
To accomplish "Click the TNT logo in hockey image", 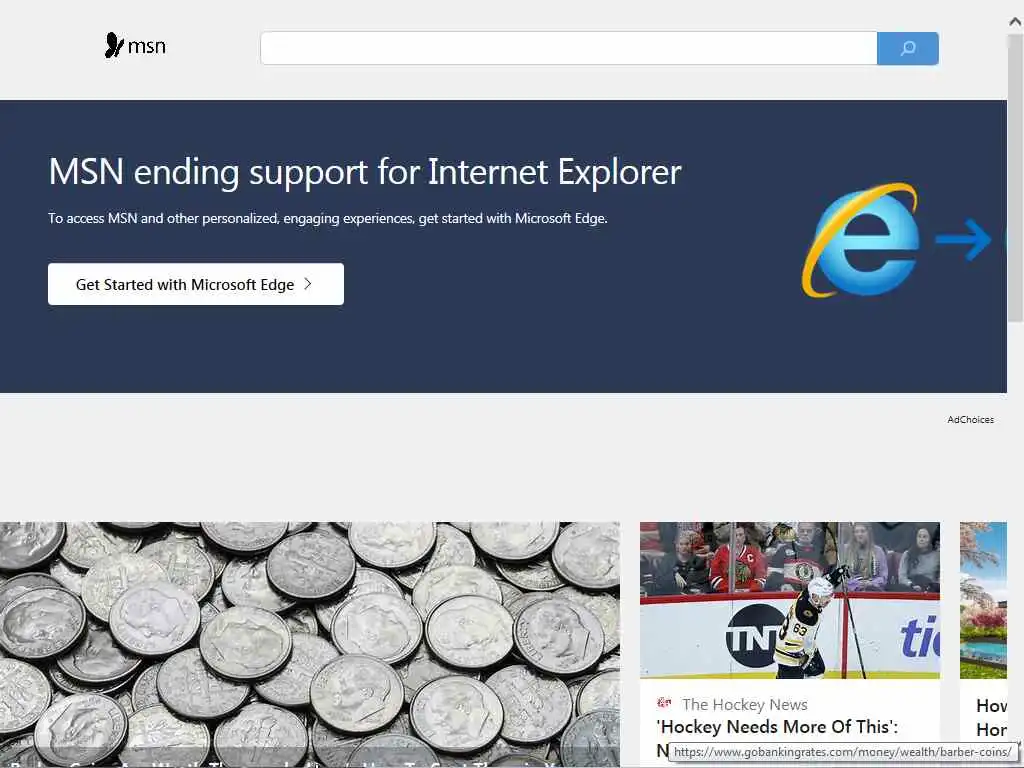I will 754,636.
